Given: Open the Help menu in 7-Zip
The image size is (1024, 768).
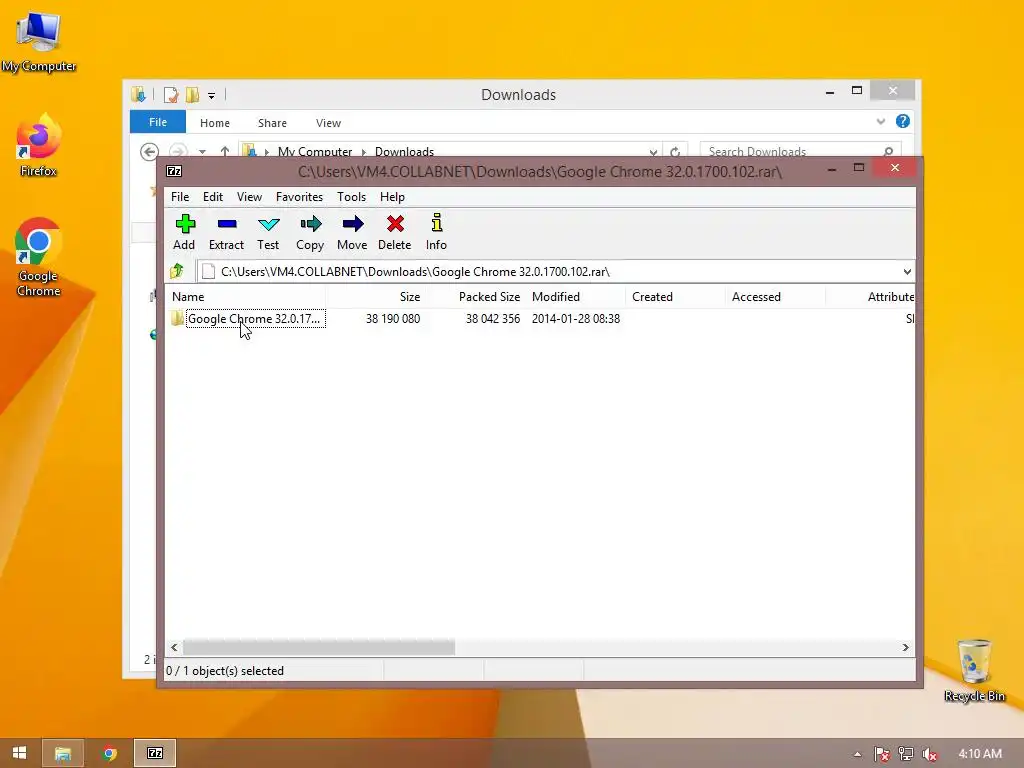Looking at the screenshot, I should 392,197.
